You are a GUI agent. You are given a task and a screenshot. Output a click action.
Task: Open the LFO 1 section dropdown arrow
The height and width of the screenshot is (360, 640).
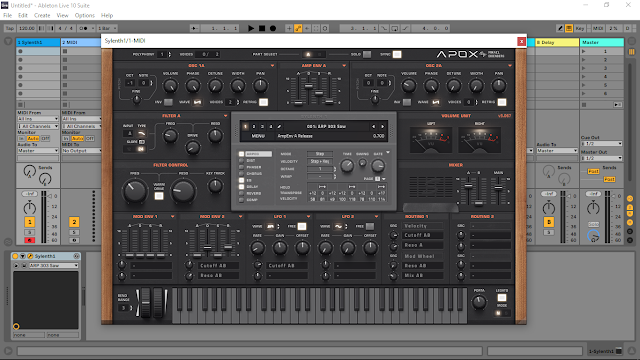[x=308, y=217]
